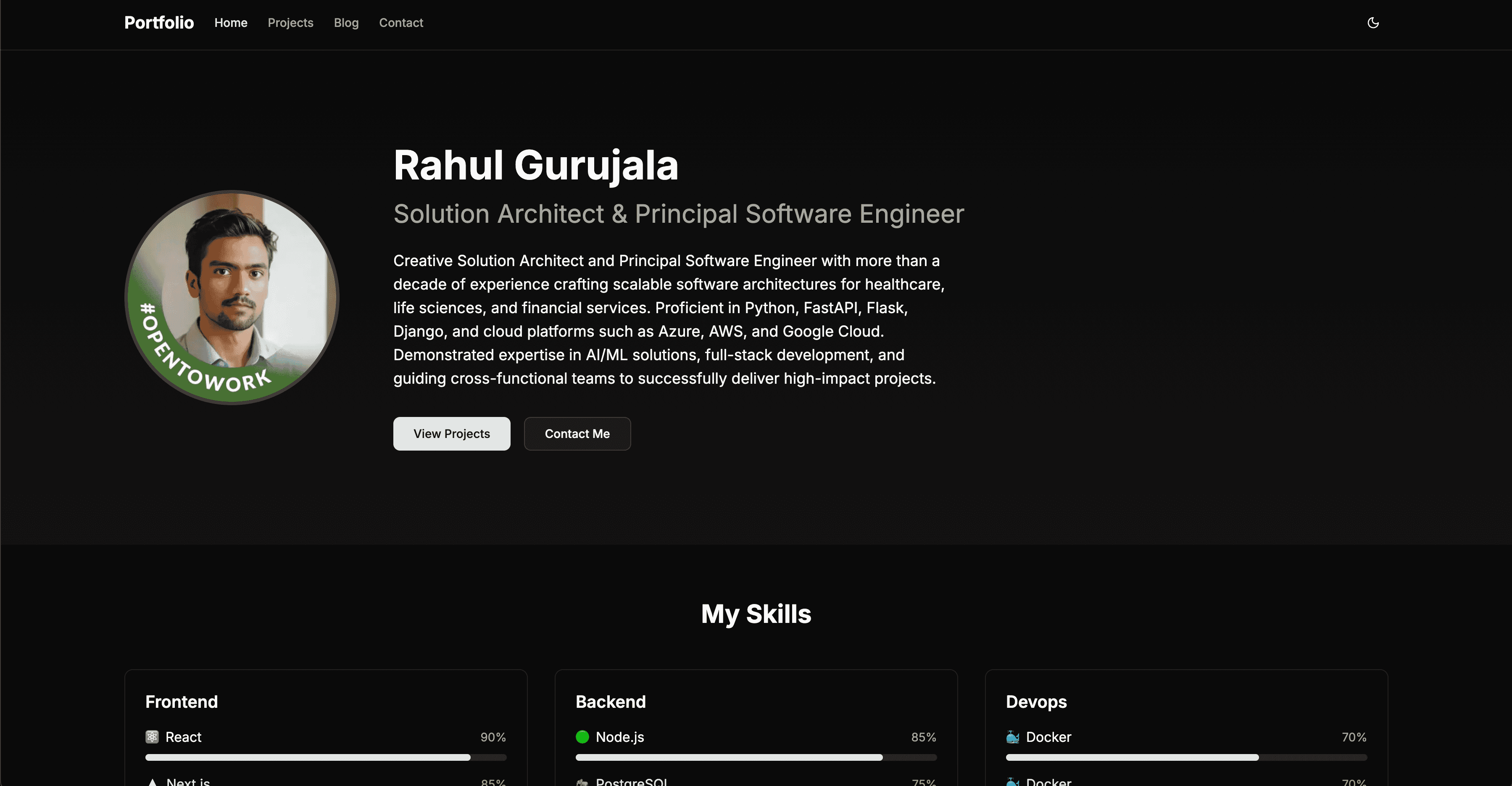Image resolution: width=1512 pixels, height=786 pixels.
Task: Click the Docker whale icon at 70%
Action: coord(1012,737)
